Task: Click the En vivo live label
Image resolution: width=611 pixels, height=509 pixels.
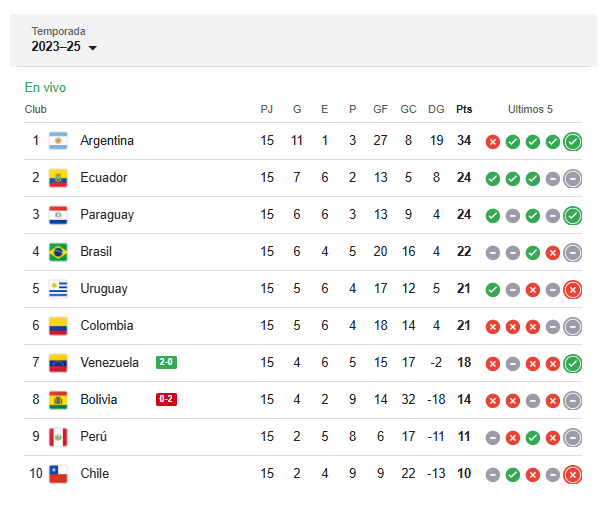Action: [x=45, y=87]
